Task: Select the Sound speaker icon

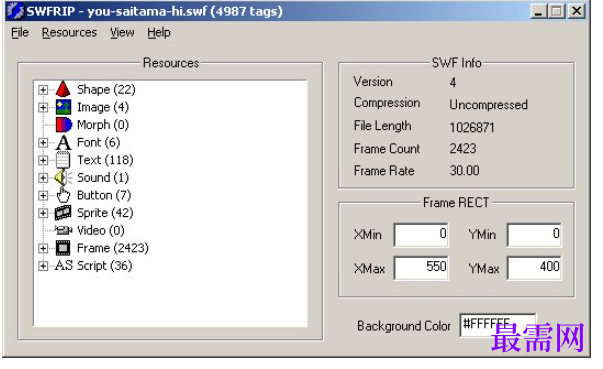Action: (63, 178)
